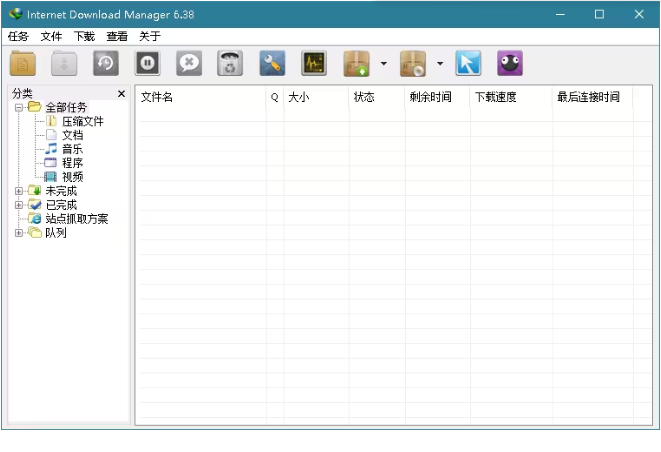Screen dimensions: 661x452
Task: Select the 文档 category
Action: click(x=73, y=135)
